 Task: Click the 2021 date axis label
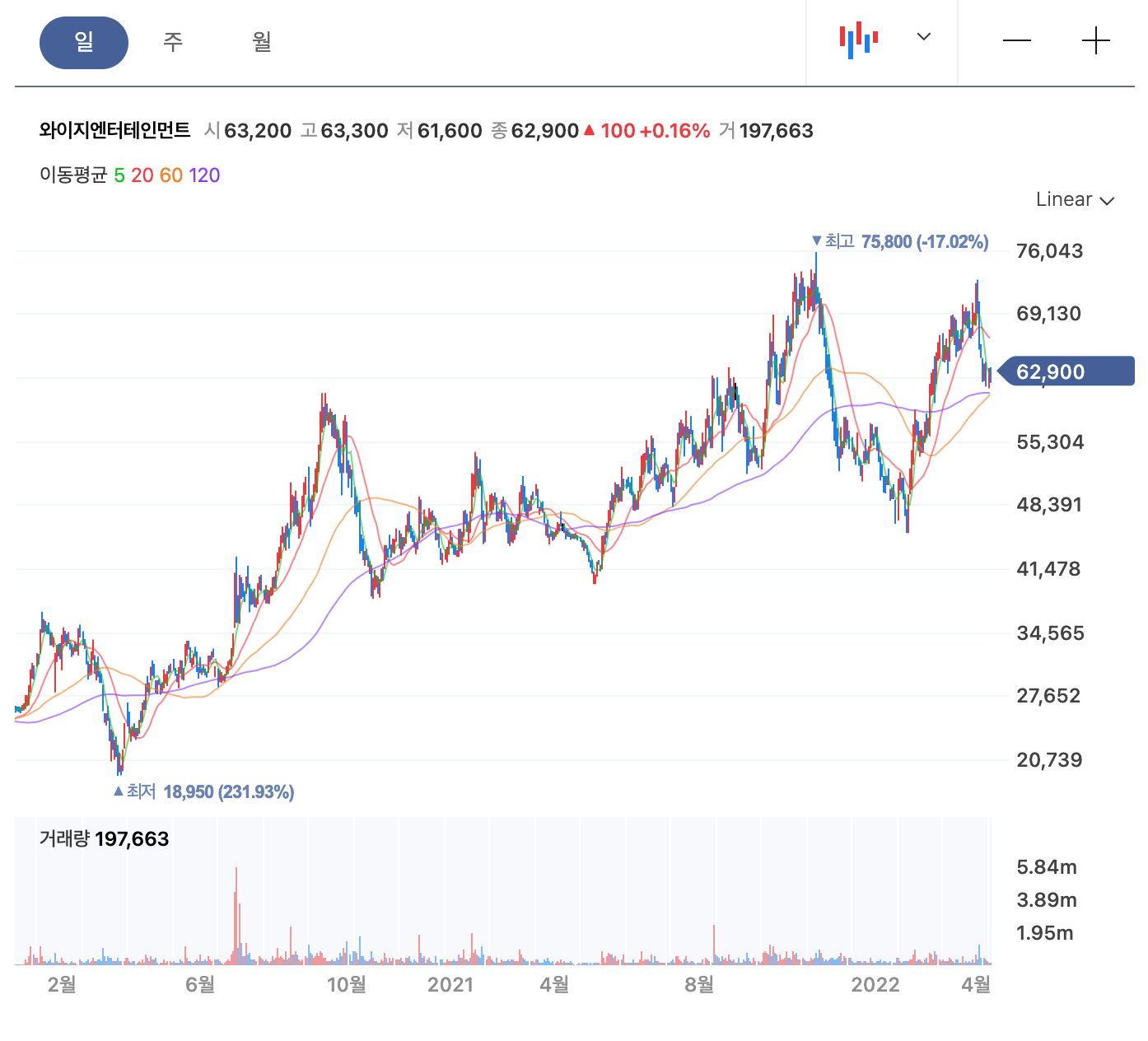450,984
